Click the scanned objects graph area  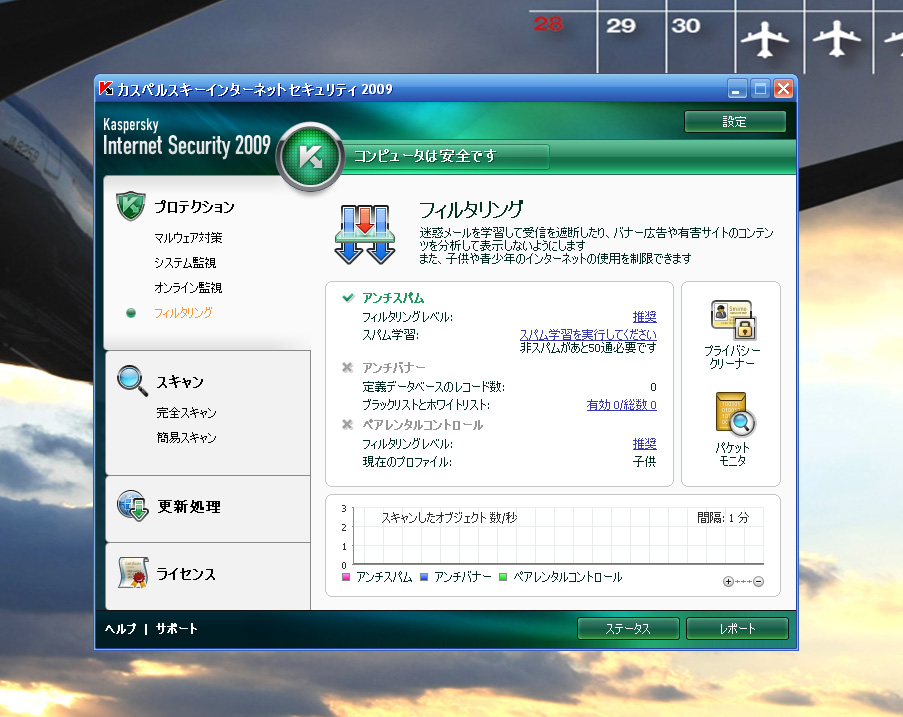[x=558, y=536]
